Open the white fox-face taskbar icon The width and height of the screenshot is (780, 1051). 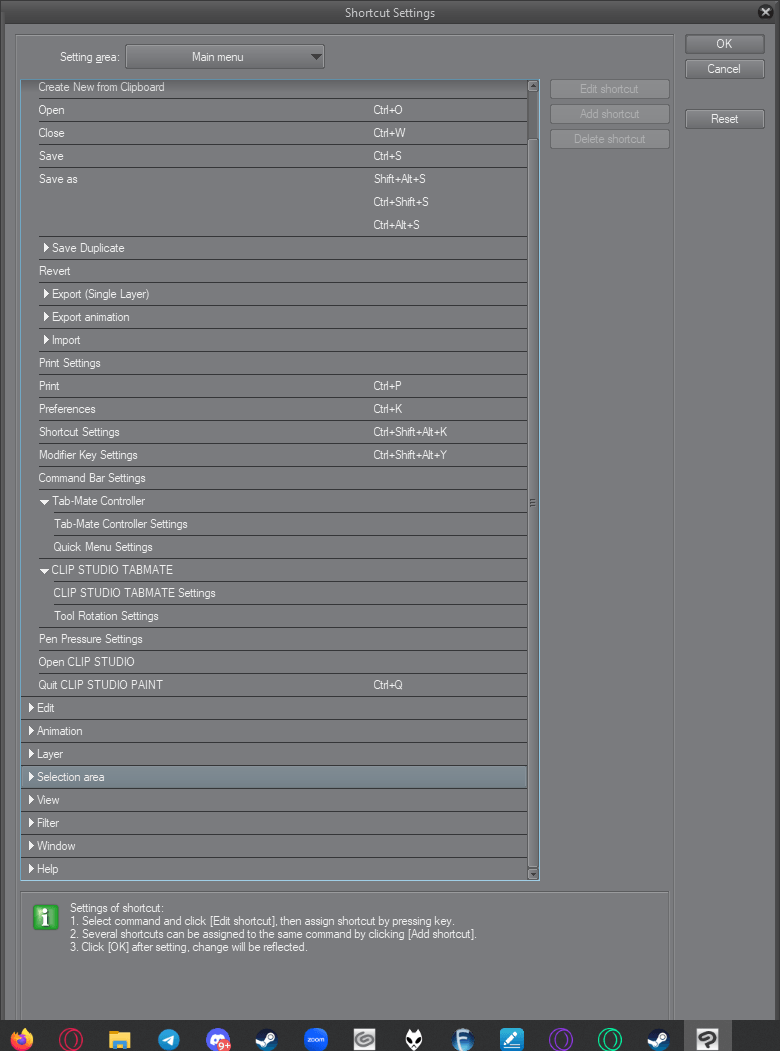pyautogui.click(x=413, y=1039)
